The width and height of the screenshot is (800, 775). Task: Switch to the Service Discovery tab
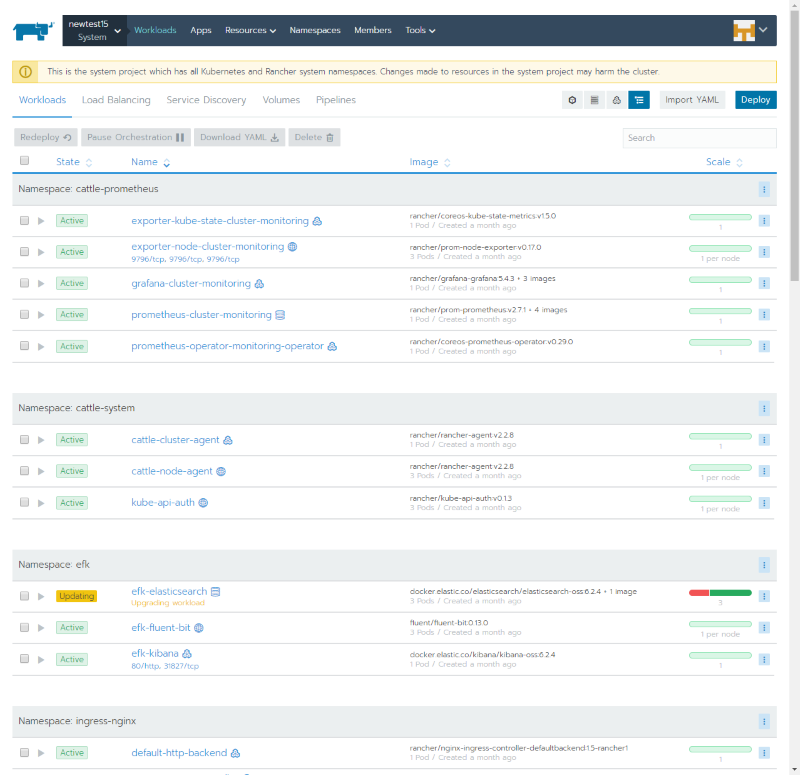206,100
